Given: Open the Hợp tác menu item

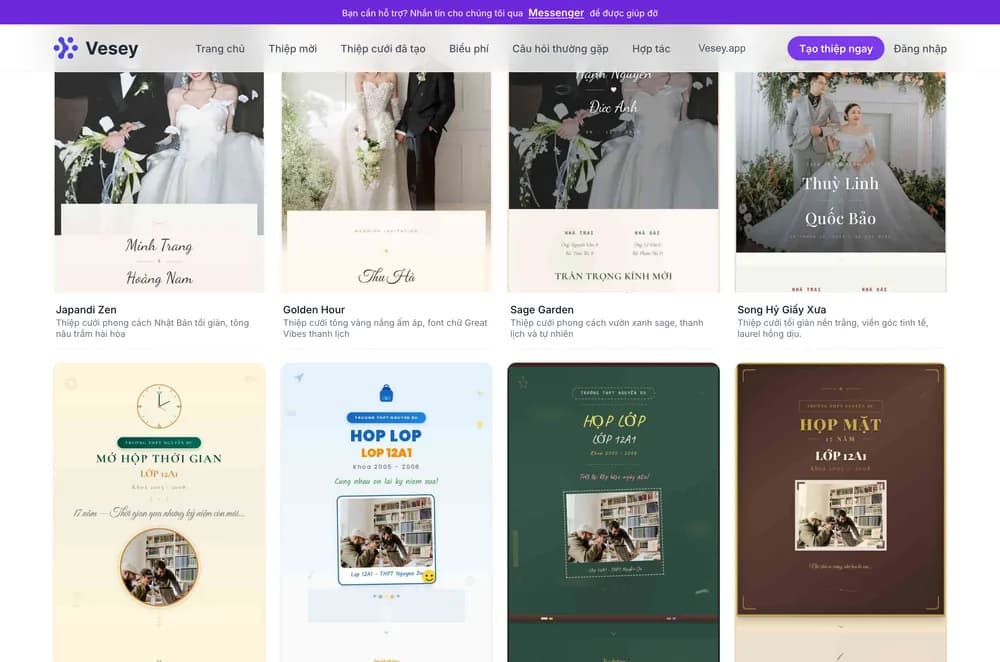Looking at the screenshot, I should tap(651, 48).
